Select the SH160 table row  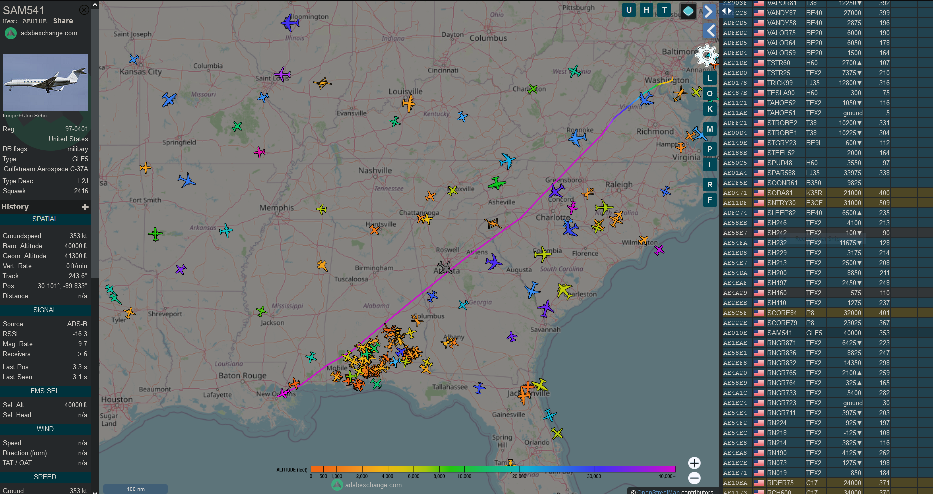pos(826,293)
